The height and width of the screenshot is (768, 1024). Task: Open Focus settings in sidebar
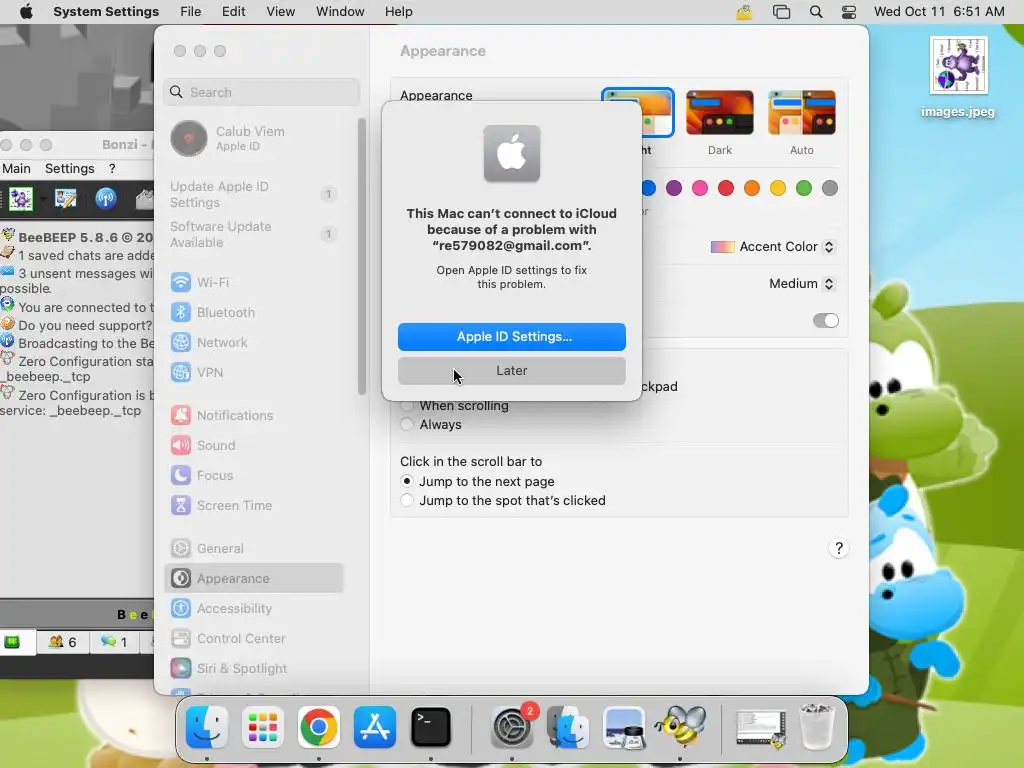[253, 475]
